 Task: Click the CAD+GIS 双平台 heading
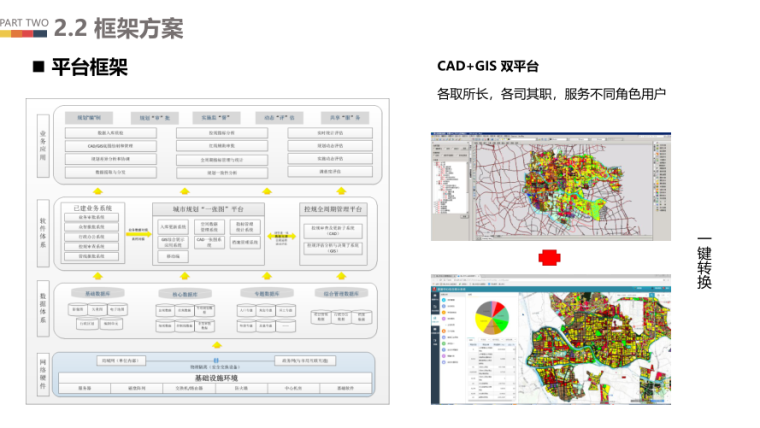pos(487,67)
